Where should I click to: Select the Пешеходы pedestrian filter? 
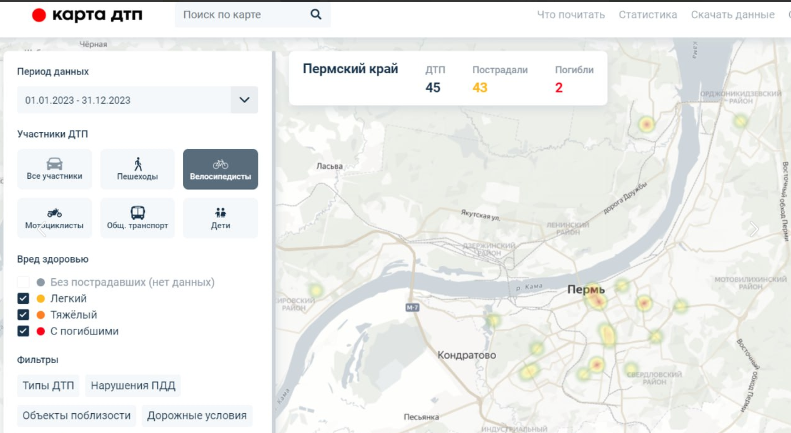click(138, 169)
